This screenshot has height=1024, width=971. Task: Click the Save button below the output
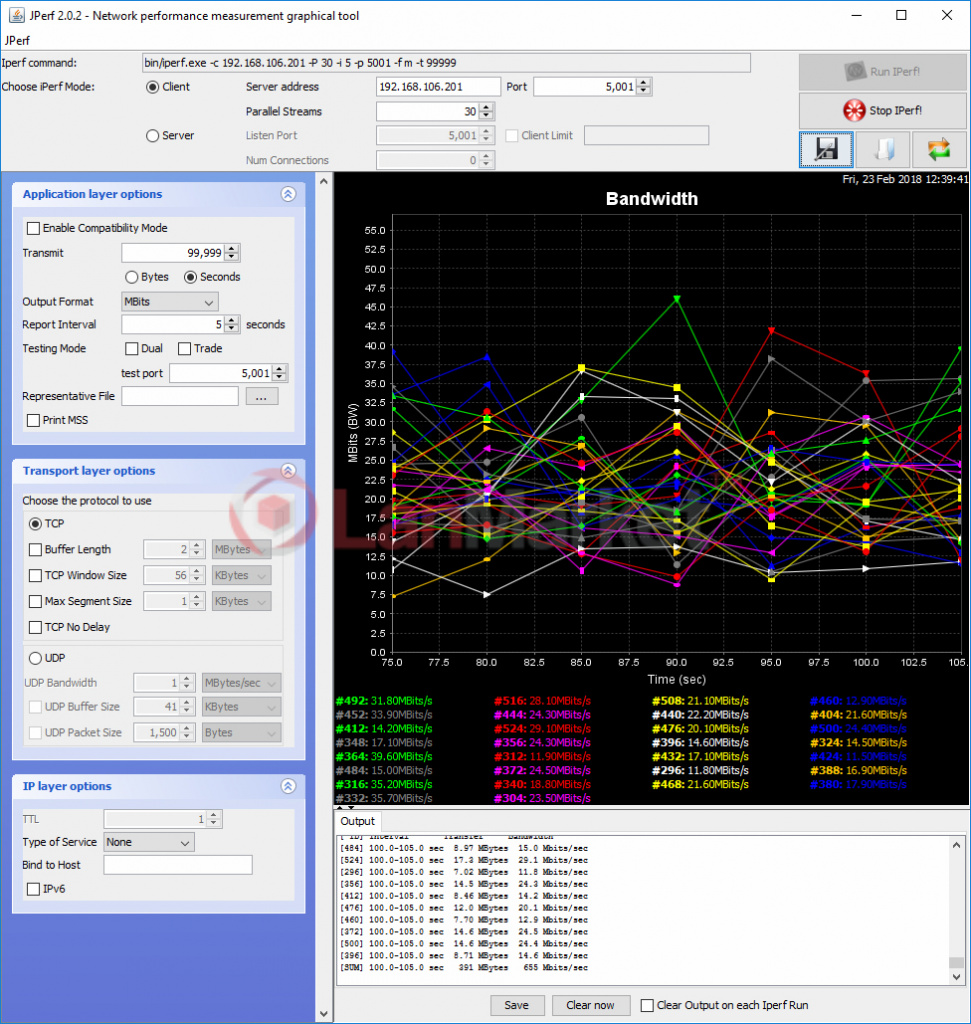coord(517,1005)
